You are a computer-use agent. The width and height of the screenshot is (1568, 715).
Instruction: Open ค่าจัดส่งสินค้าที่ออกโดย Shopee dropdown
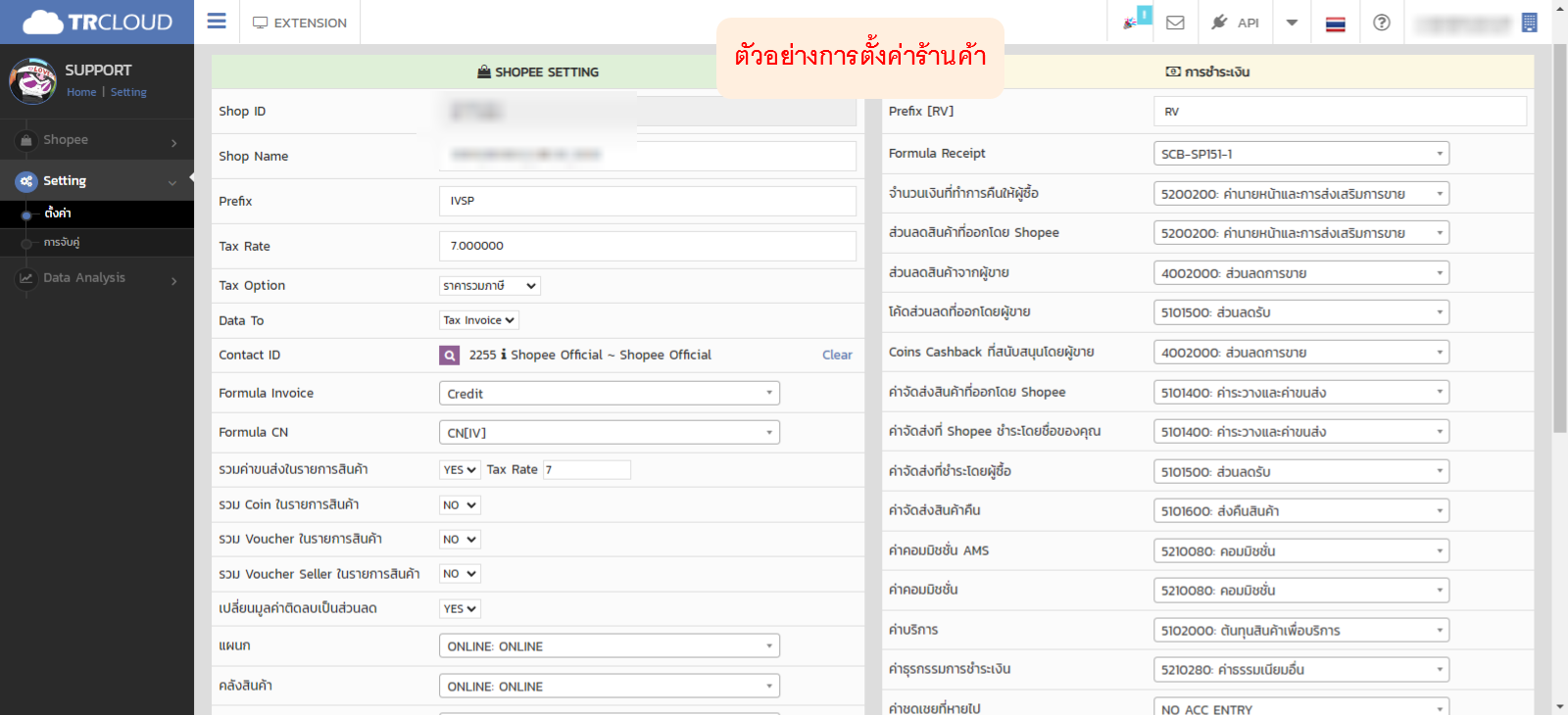[1300, 393]
